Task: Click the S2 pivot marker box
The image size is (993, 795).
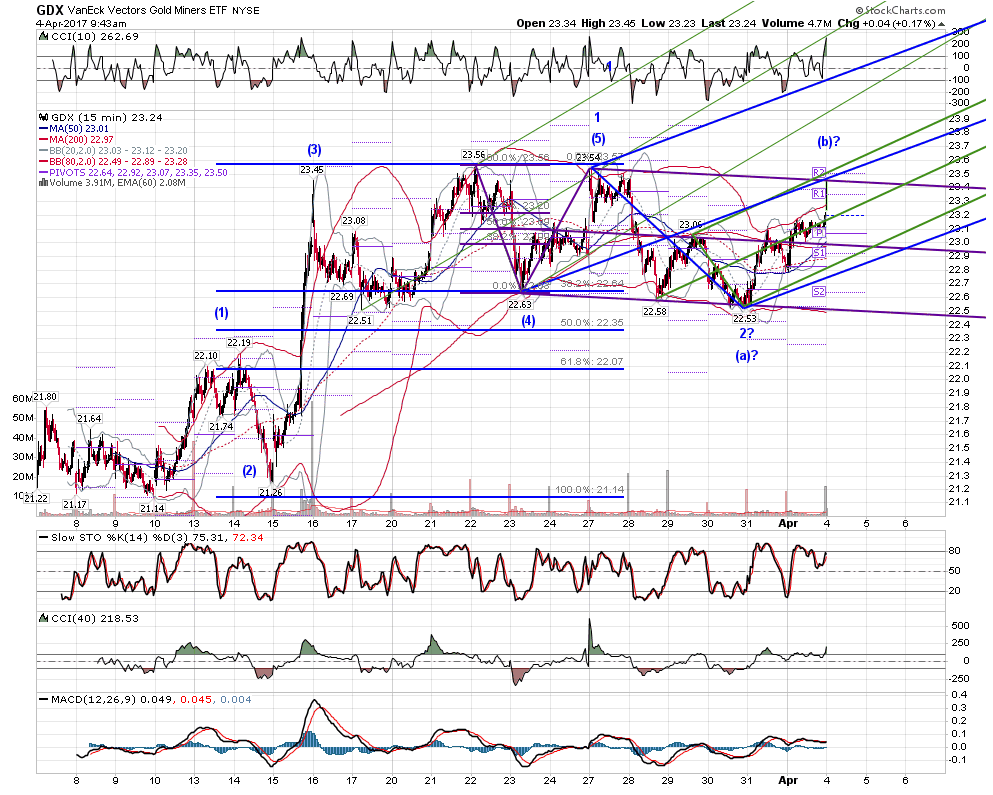Action: (x=819, y=291)
